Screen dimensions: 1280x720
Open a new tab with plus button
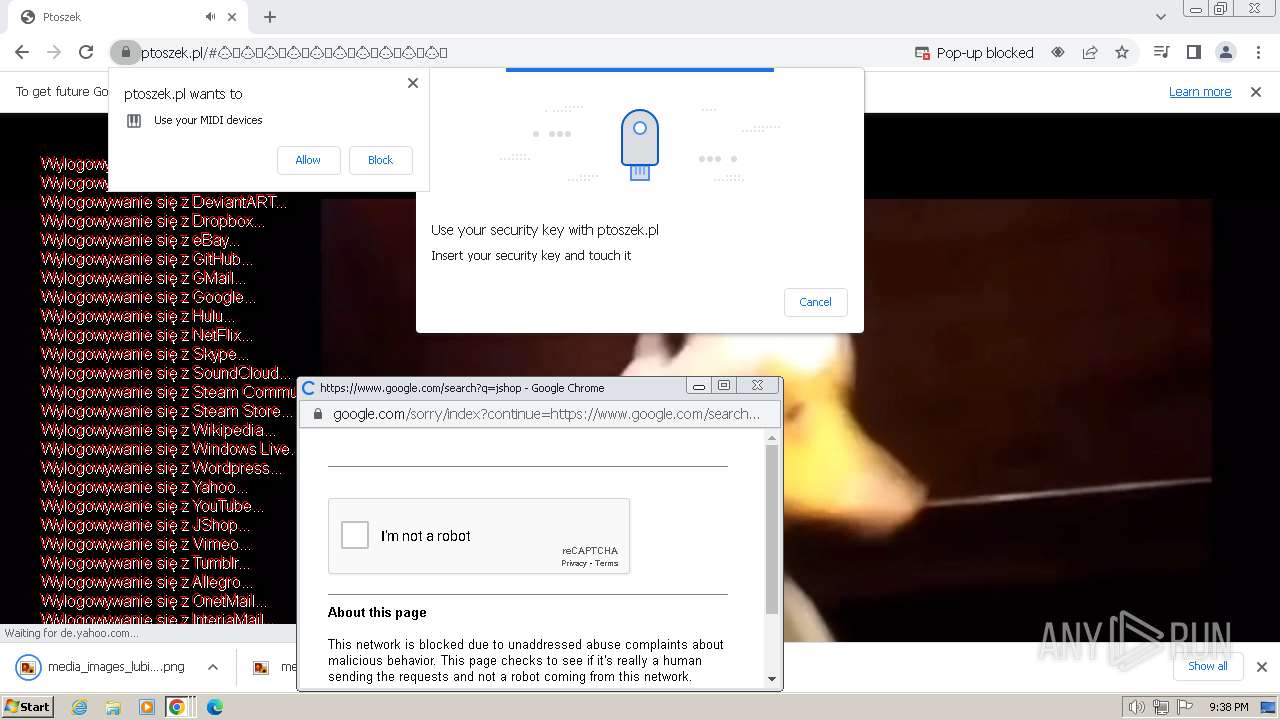(270, 17)
